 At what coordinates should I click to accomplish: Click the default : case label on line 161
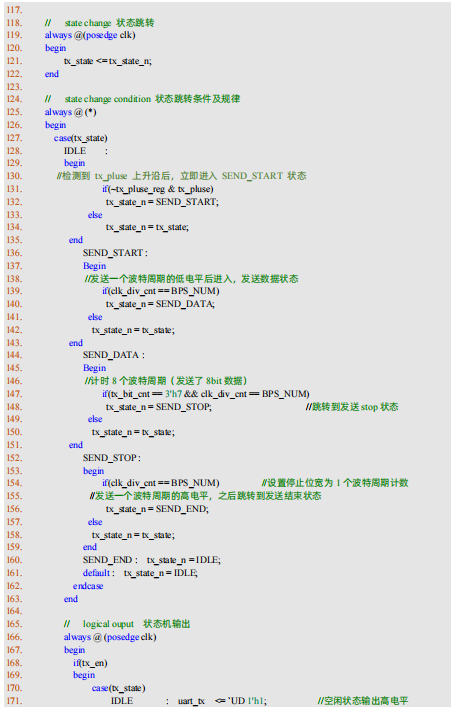99,573
